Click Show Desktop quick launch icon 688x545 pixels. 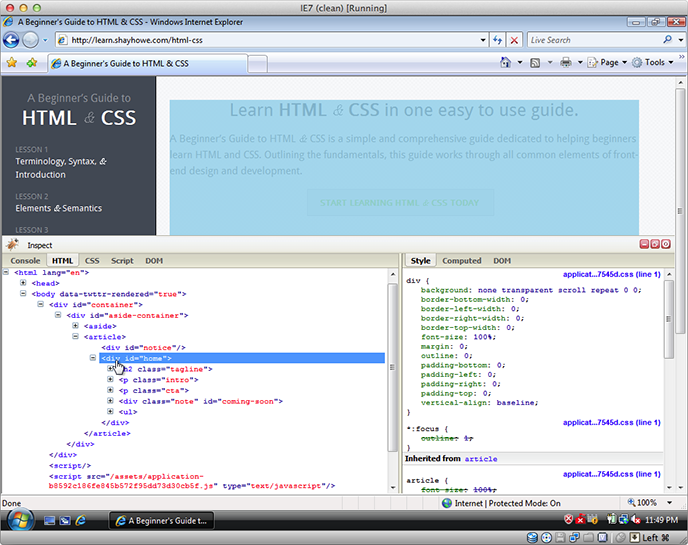tap(49, 521)
